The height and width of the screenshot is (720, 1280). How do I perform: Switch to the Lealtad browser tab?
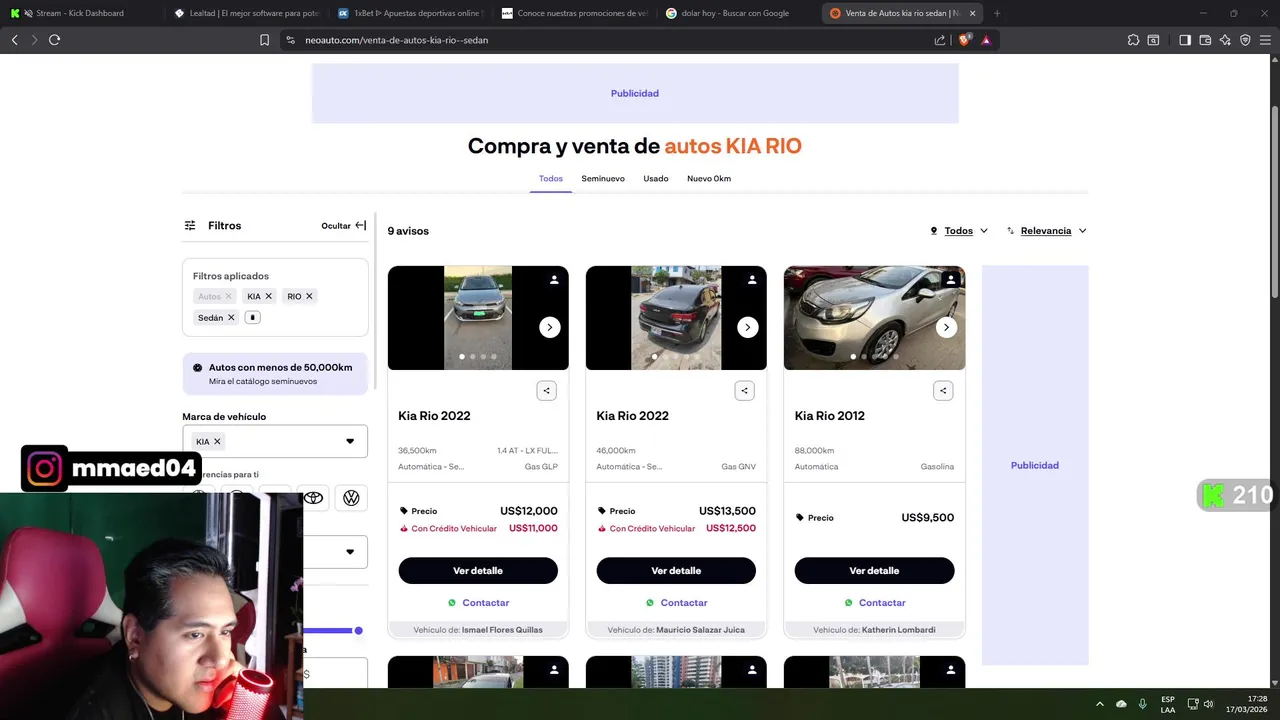tap(247, 13)
